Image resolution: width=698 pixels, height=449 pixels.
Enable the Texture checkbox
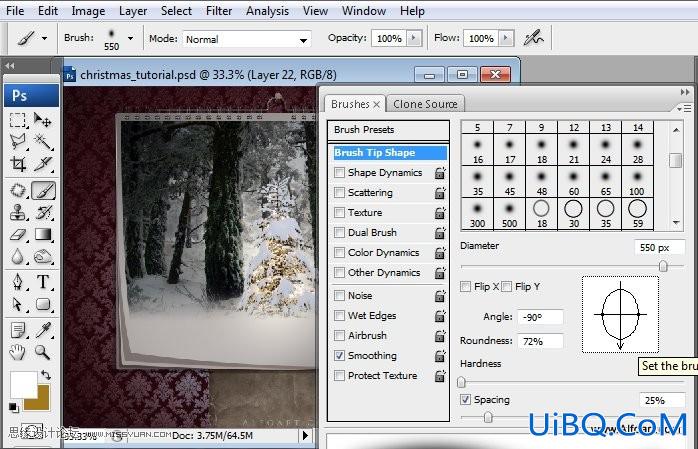339,212
